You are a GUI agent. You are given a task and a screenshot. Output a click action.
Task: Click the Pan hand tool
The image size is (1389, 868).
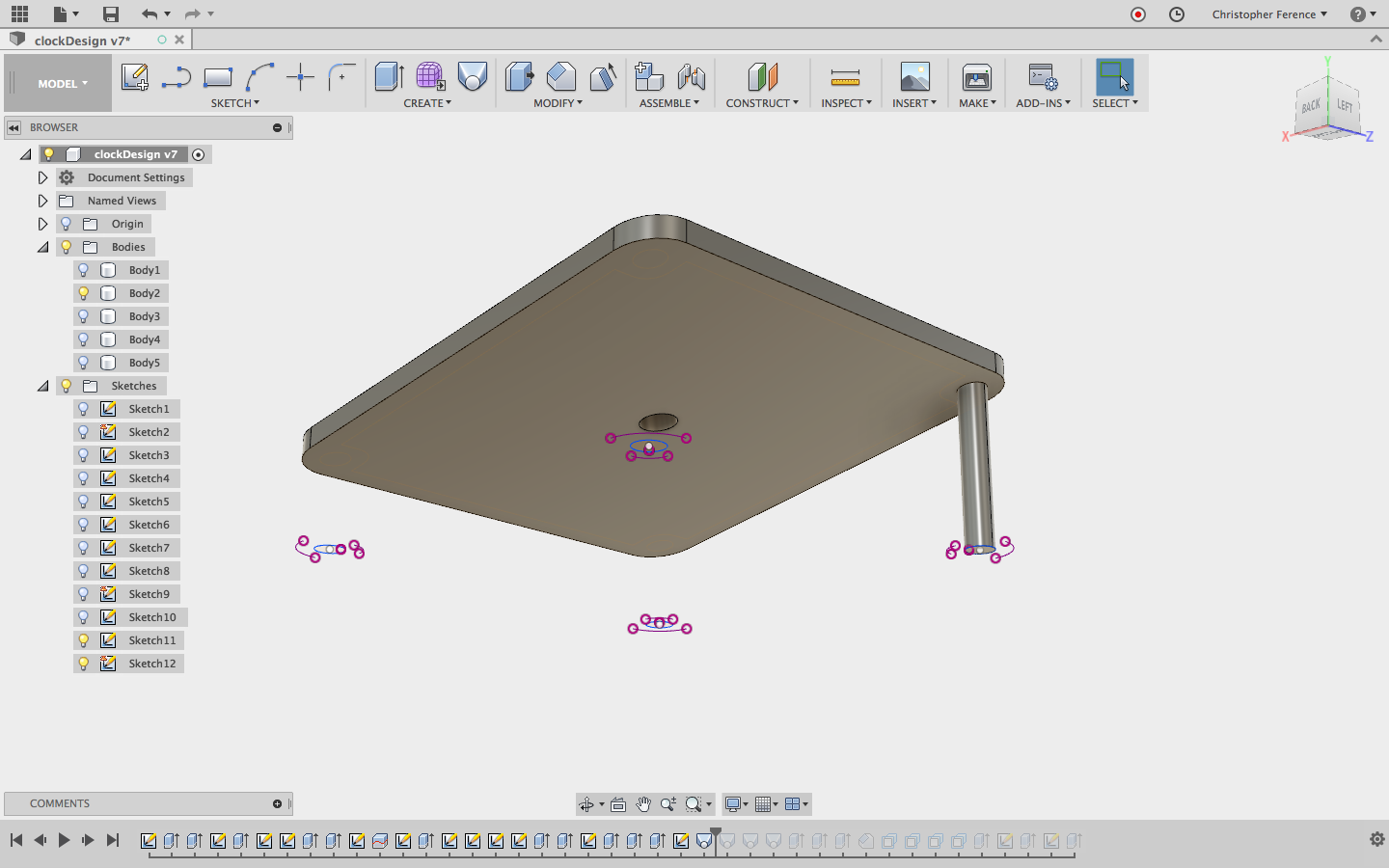click(x=643, y=804)
